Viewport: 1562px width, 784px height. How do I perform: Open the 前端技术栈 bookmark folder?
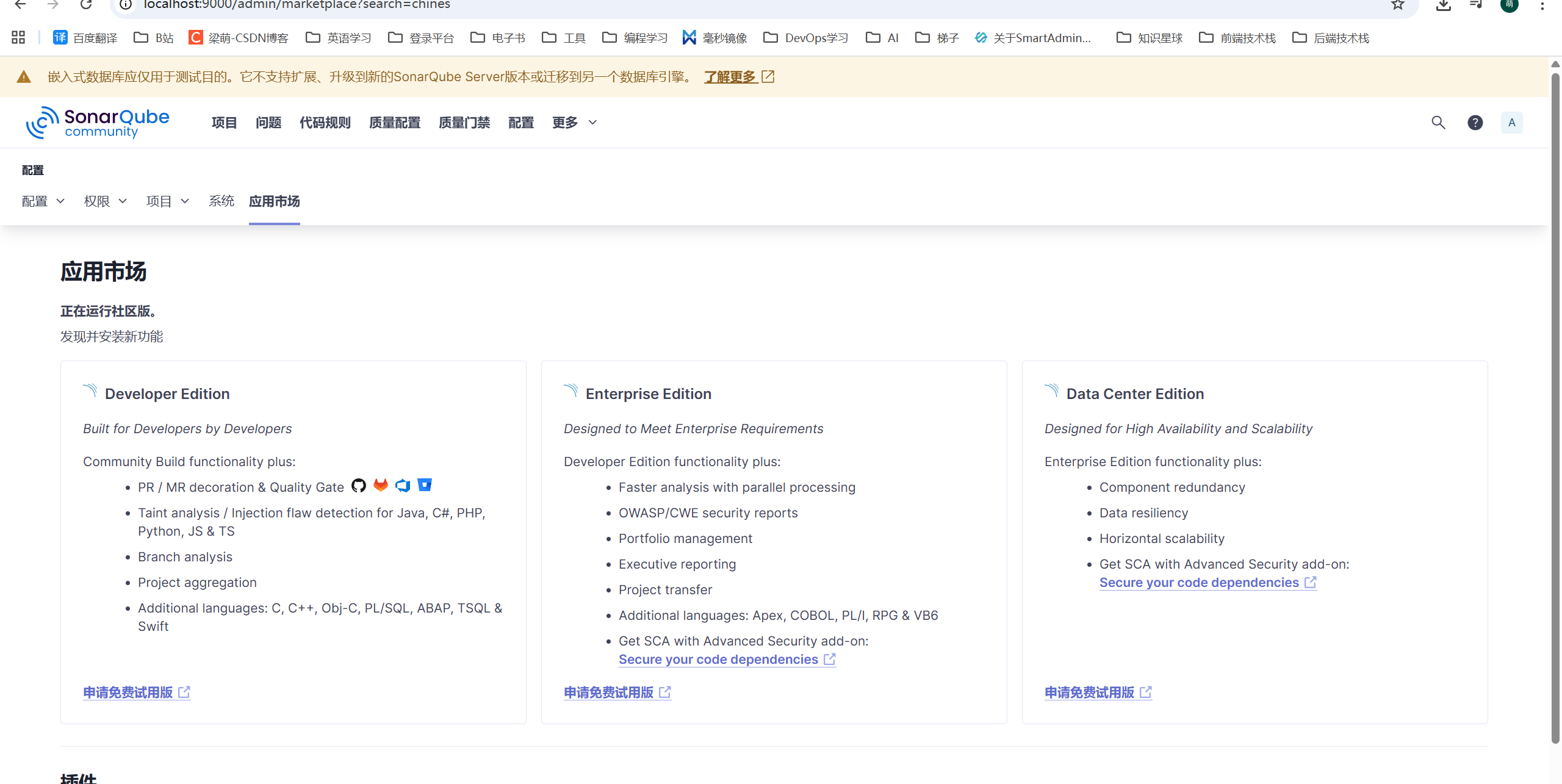click(1237, 38)
